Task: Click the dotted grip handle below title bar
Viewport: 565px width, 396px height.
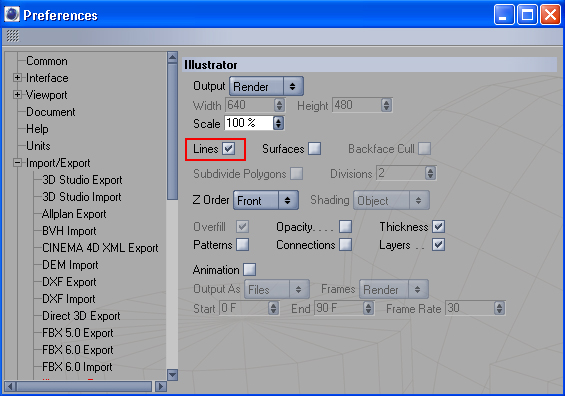Action: tap(13, 36)
